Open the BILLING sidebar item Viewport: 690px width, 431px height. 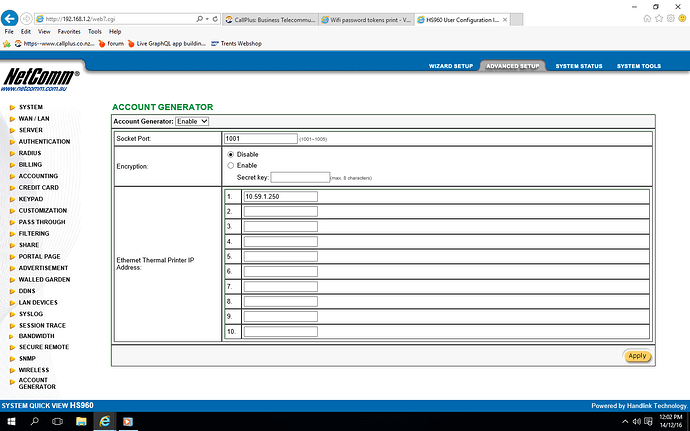(x=30, y=164)
